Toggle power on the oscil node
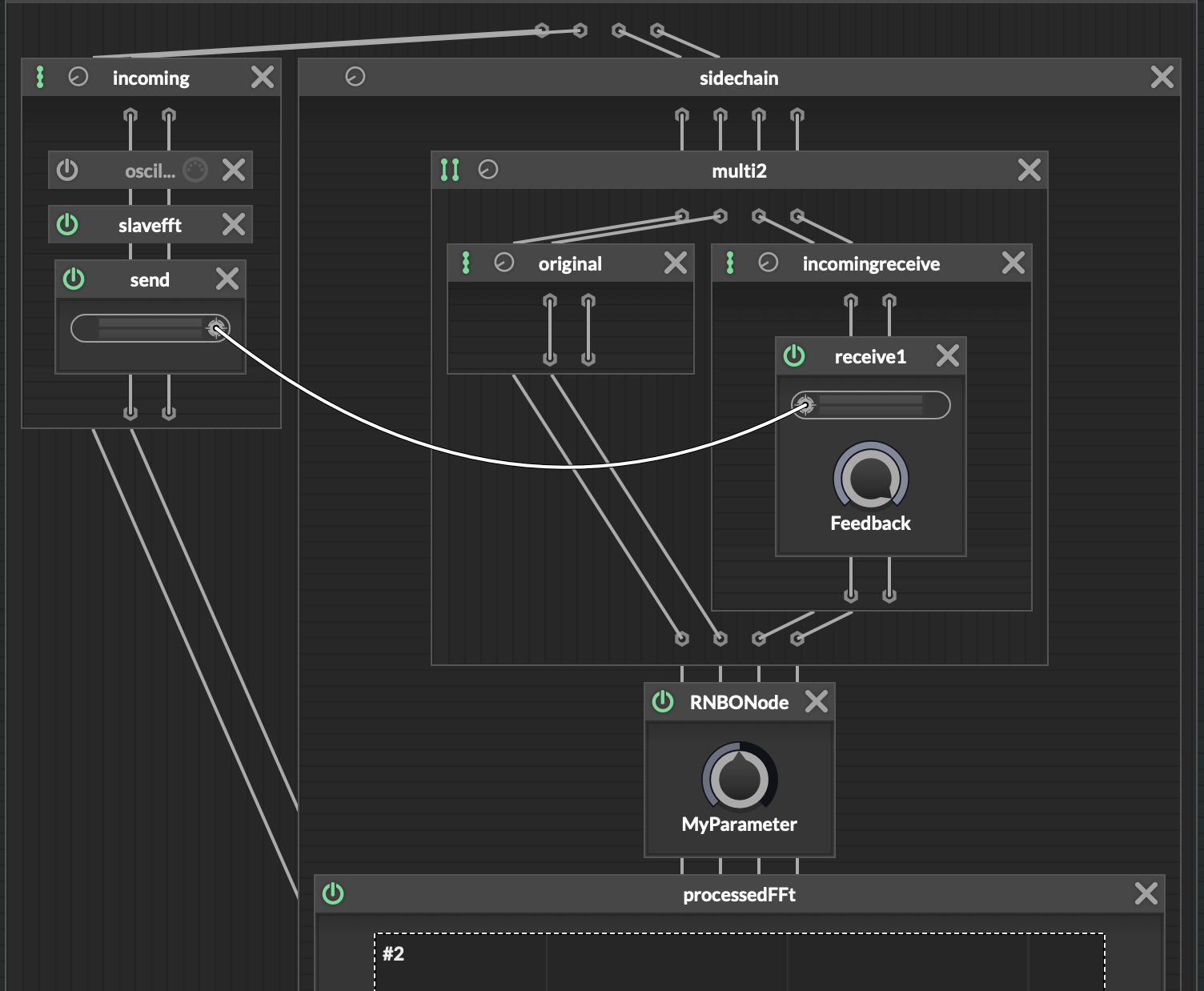The width and height of the screenshot is (1204, 991). [67, 170]
